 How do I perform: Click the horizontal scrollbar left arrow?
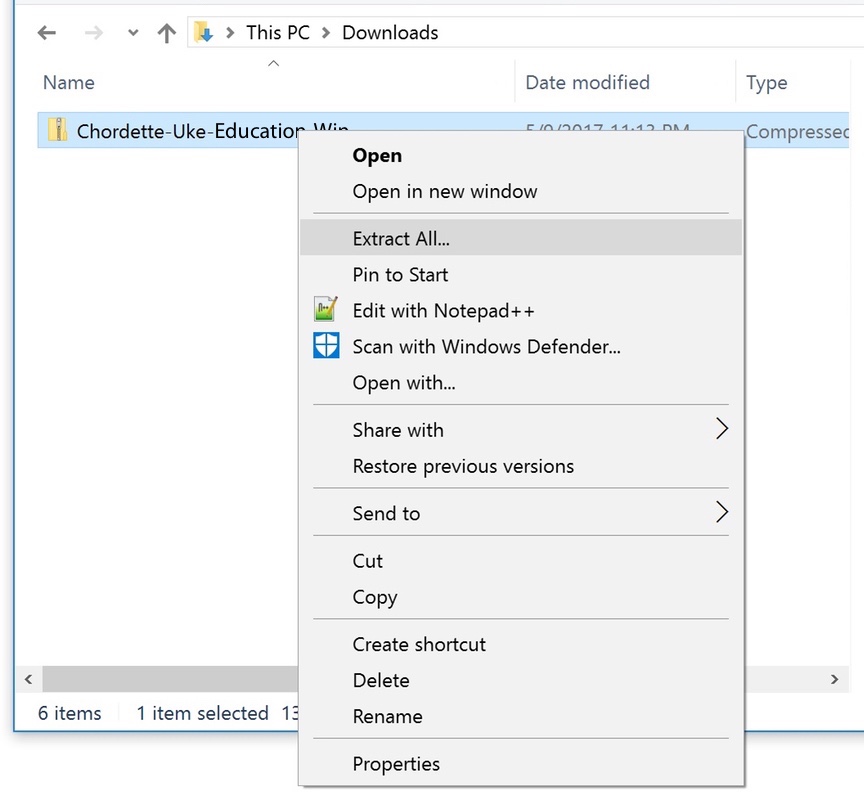pos(28,680)
